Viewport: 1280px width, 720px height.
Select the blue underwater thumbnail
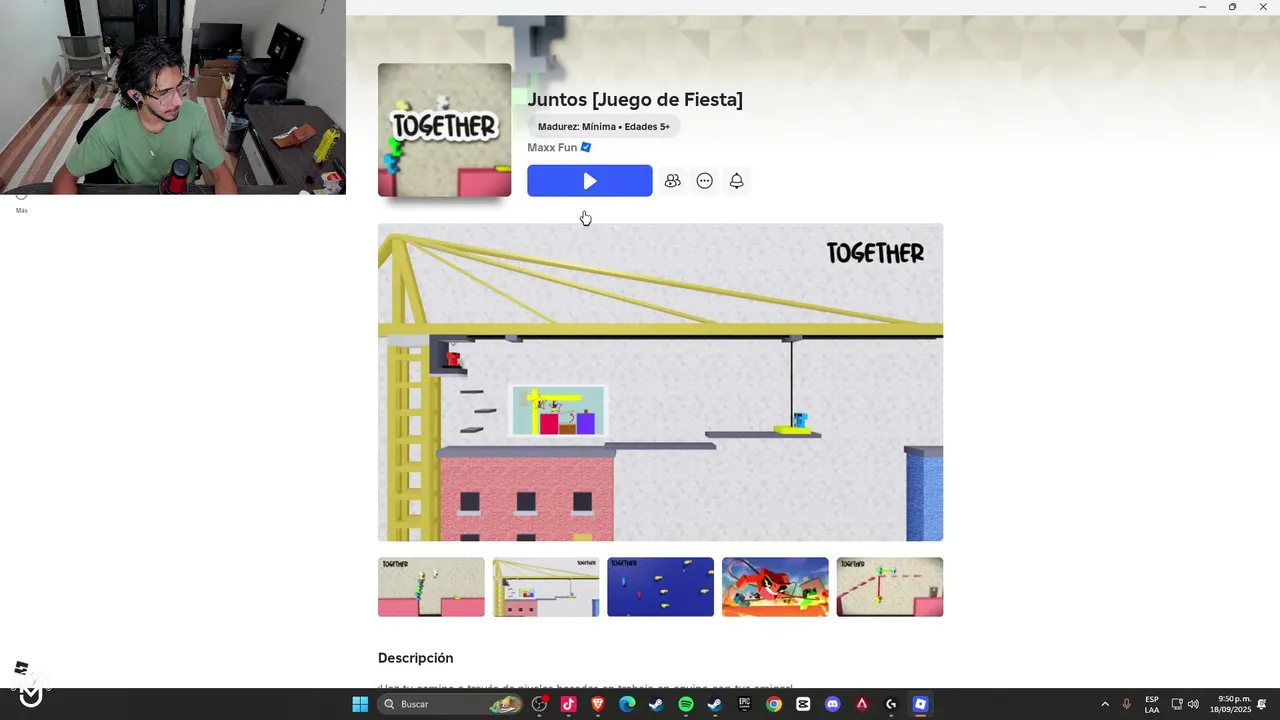click(x=660, y=587)
